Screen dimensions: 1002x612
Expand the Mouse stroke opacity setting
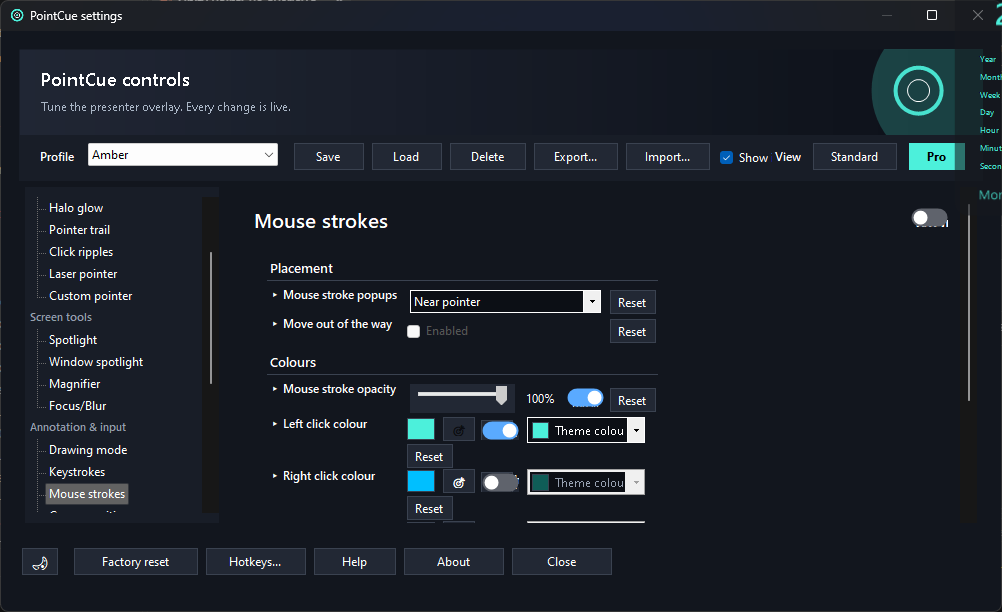pos(275,389)
